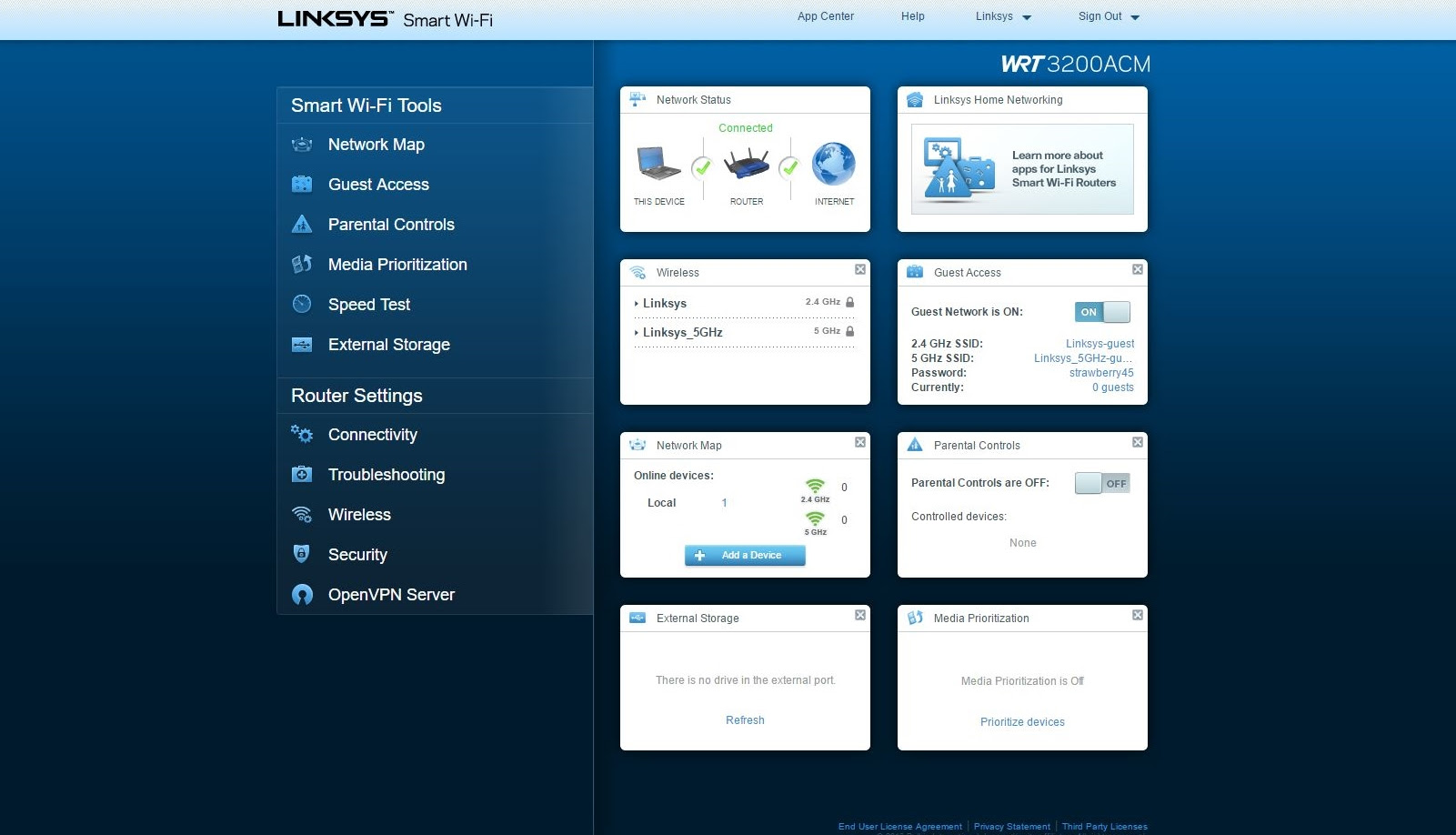
Task: Select Speed Test menu label
Action: tap(369, 305)
